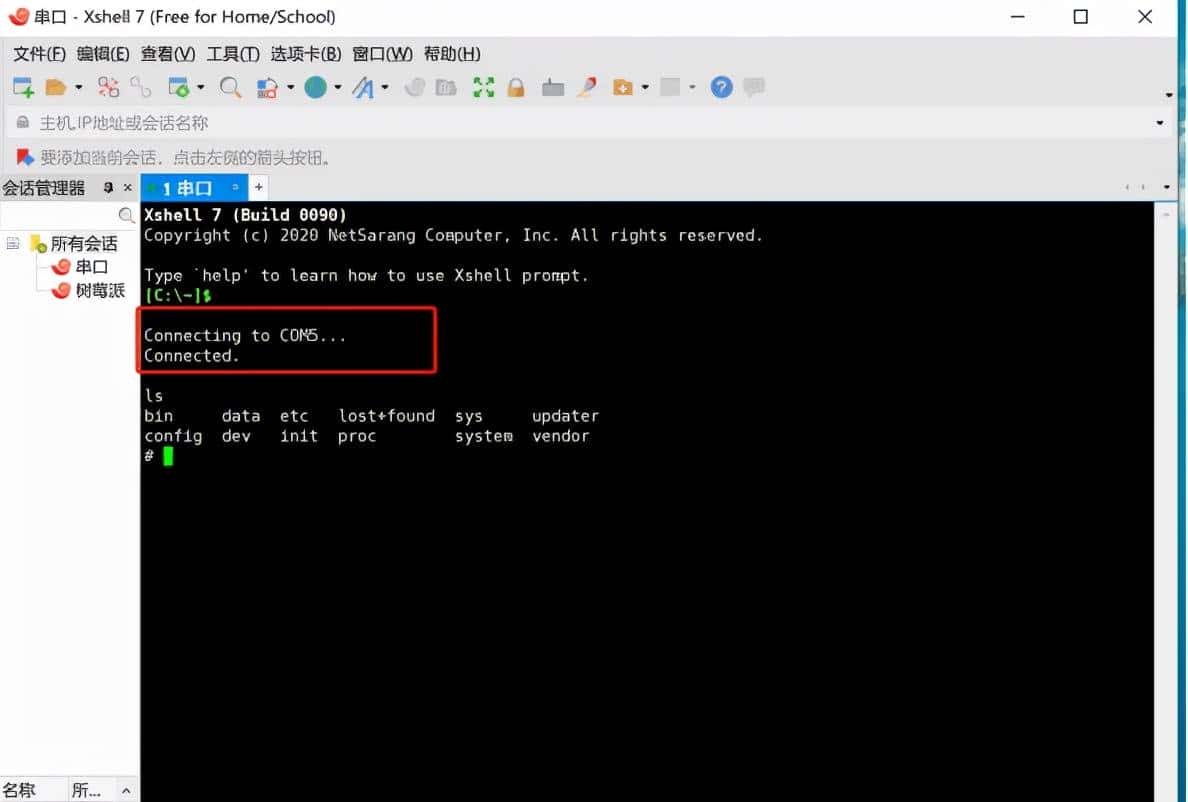
Task: Lock the screen using the padlock icon
Action: [x=516, y=88]
